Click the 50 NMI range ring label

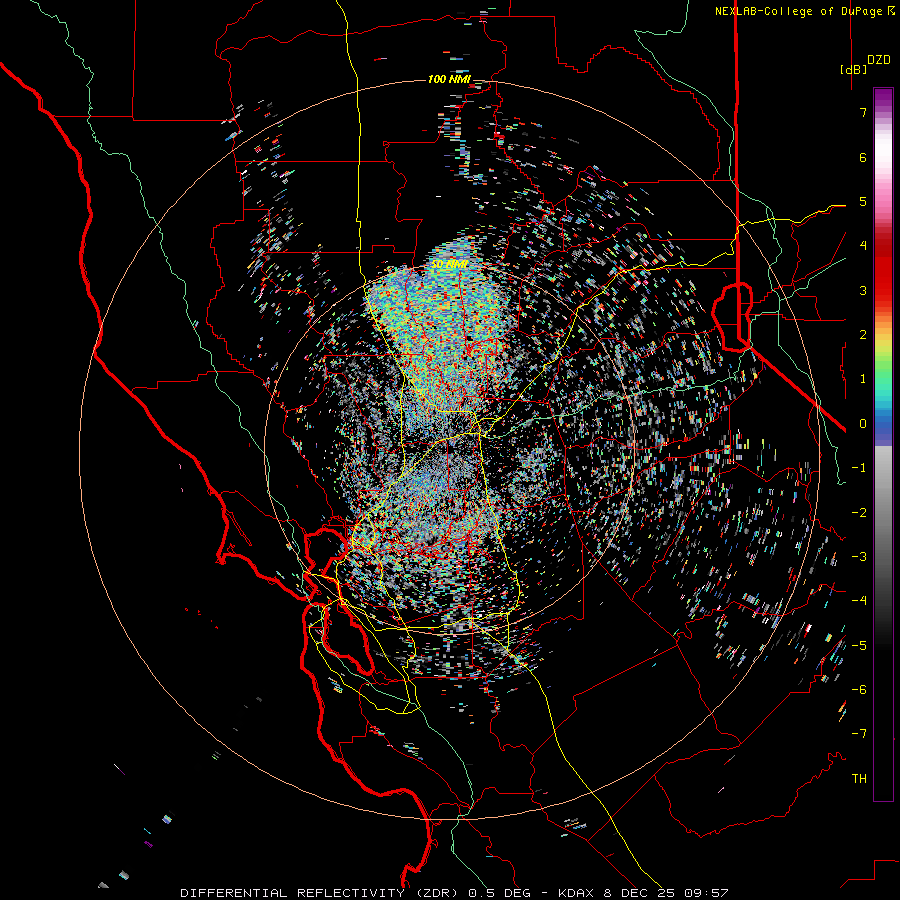(x=449, y=265)
